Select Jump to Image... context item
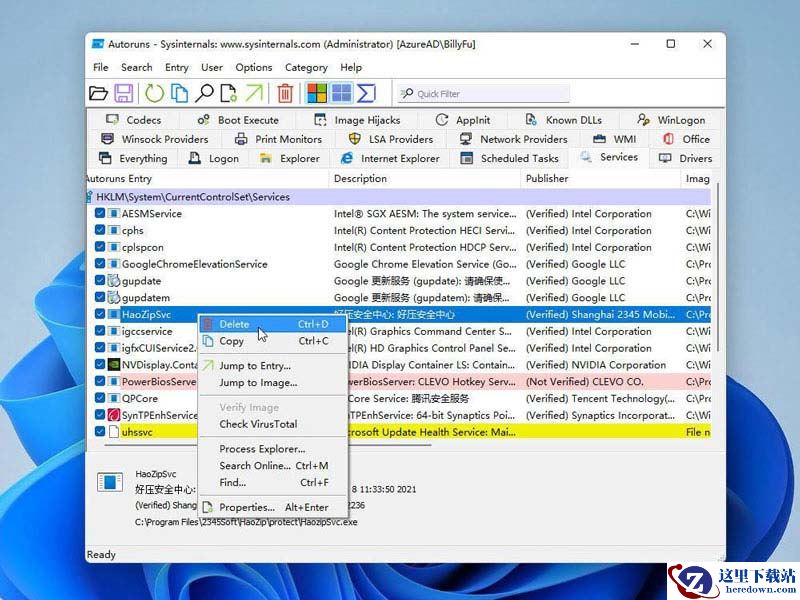 click(272, 382)
